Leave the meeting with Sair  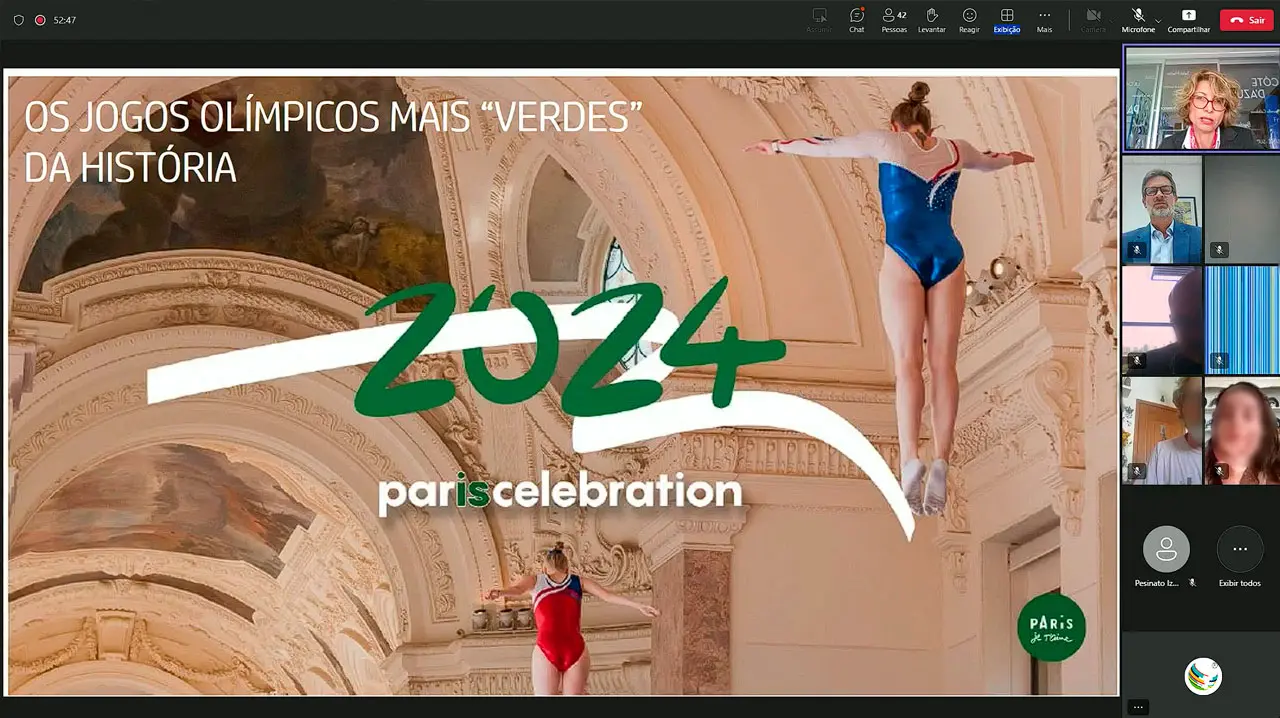[1246, 20]
